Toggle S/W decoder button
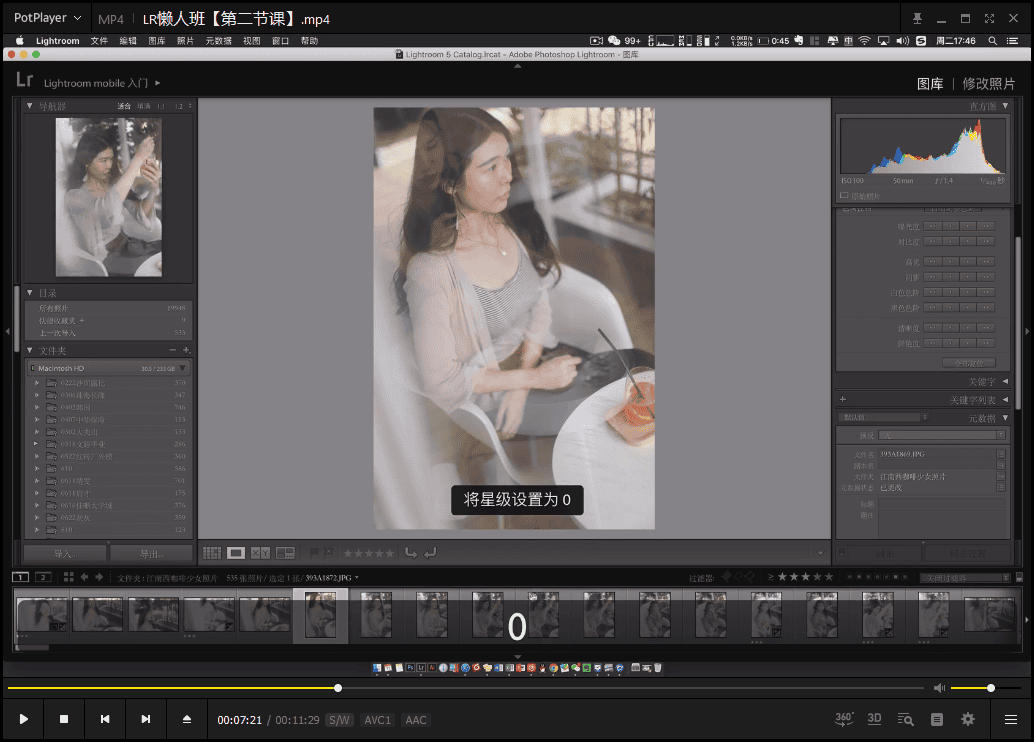This screenshot has width=1034, height=742. 340,720
